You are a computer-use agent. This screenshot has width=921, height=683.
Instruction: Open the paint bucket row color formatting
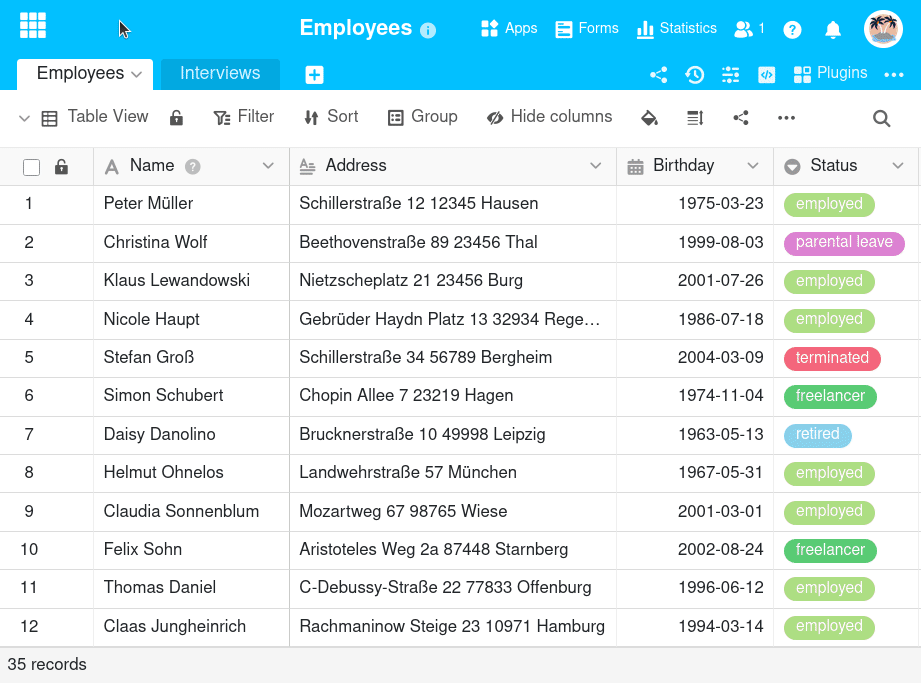click(x=649, y=118)
